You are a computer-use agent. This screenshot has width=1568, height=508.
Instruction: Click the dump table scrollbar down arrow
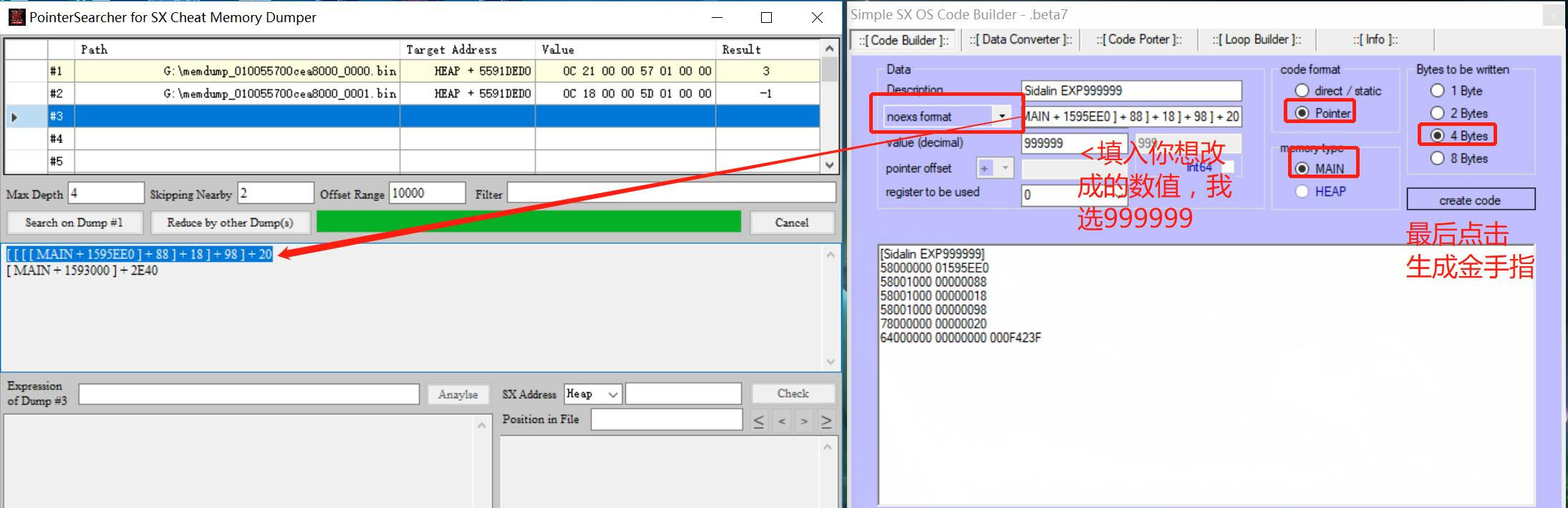(x=829, y=165)
